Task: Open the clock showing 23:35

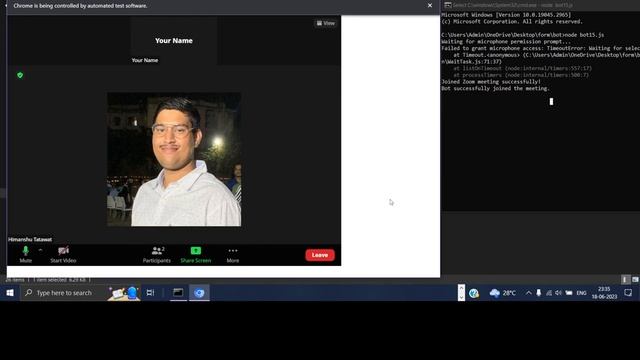Action: (604, 293)
